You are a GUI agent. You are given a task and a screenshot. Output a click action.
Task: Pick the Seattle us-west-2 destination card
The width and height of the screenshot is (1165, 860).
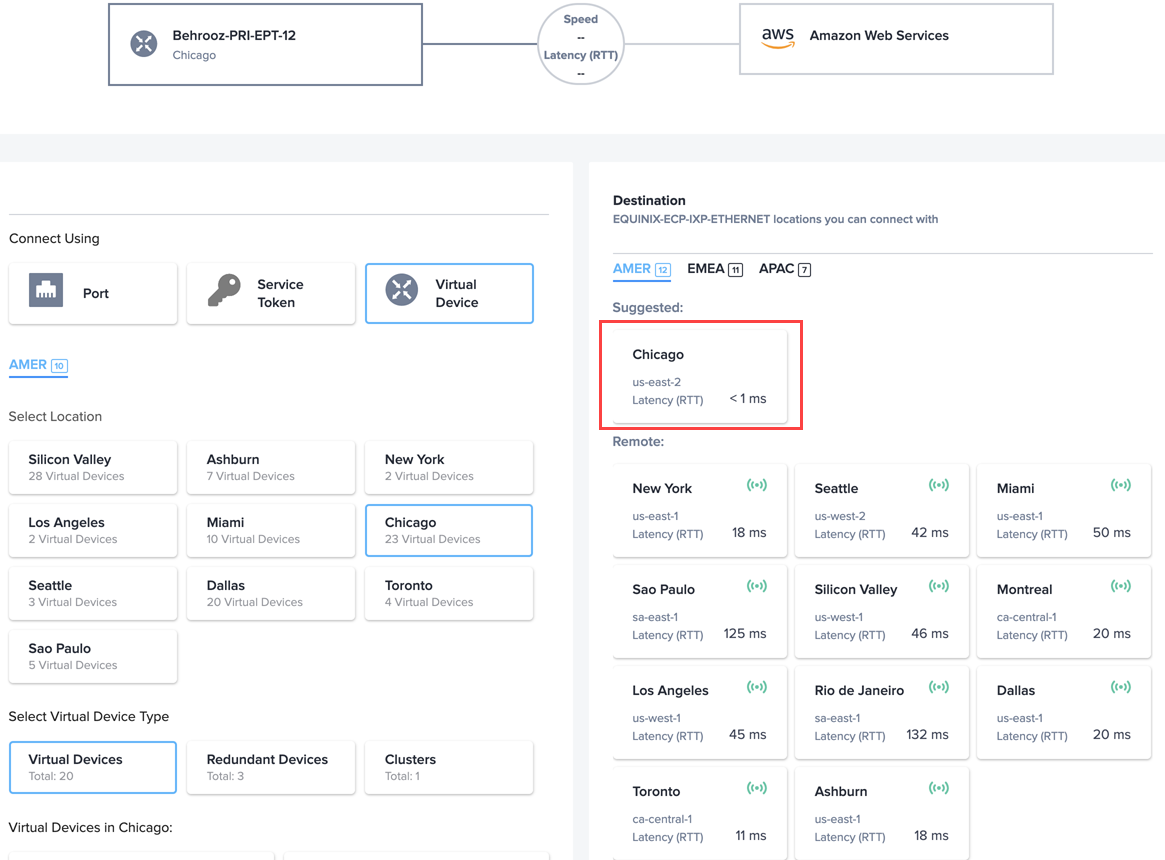tap(882, 511)
